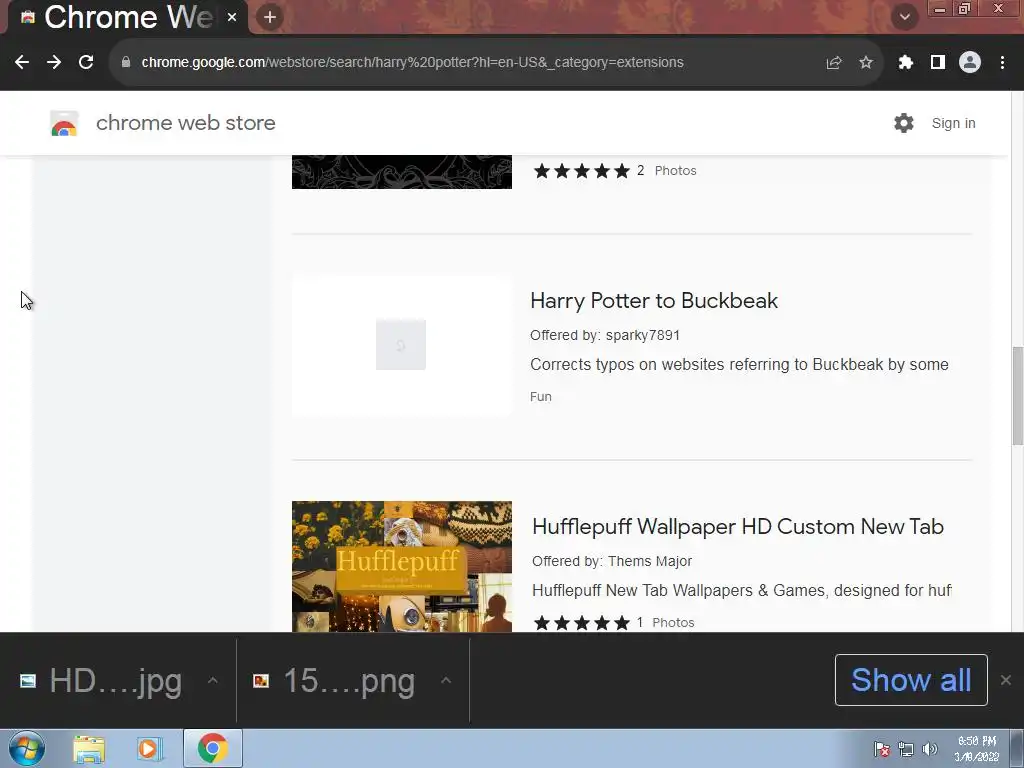Open the Action Center flag tray icon

(x=882, y=748)
